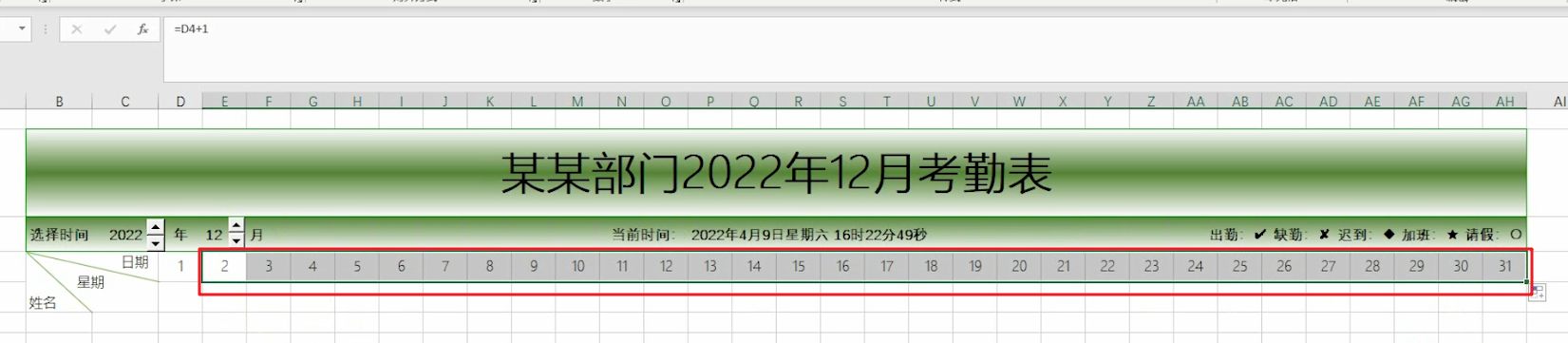The height and width of the screenshot is (343, 1568).
Task: Click the Auto Fill Options icon
Action: click(x=1537, y=293)
